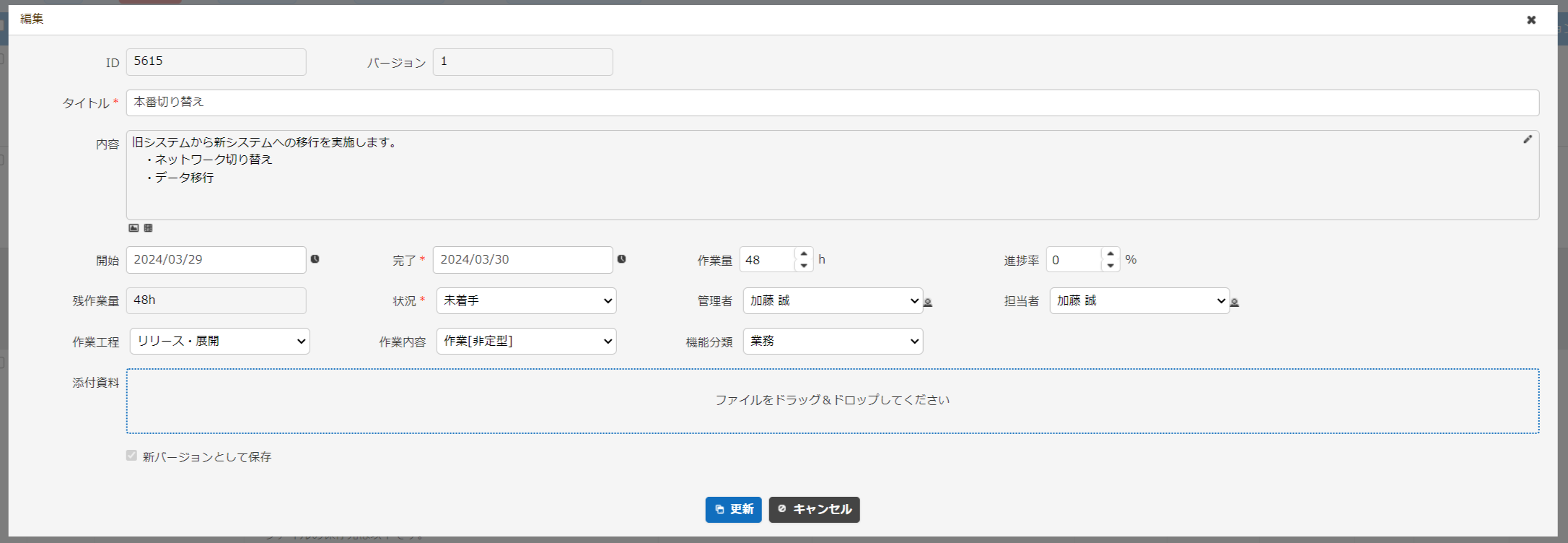1568x543 pixels.
Task: Decrease 作業量 with the down arrow
Action: (804, 266)
